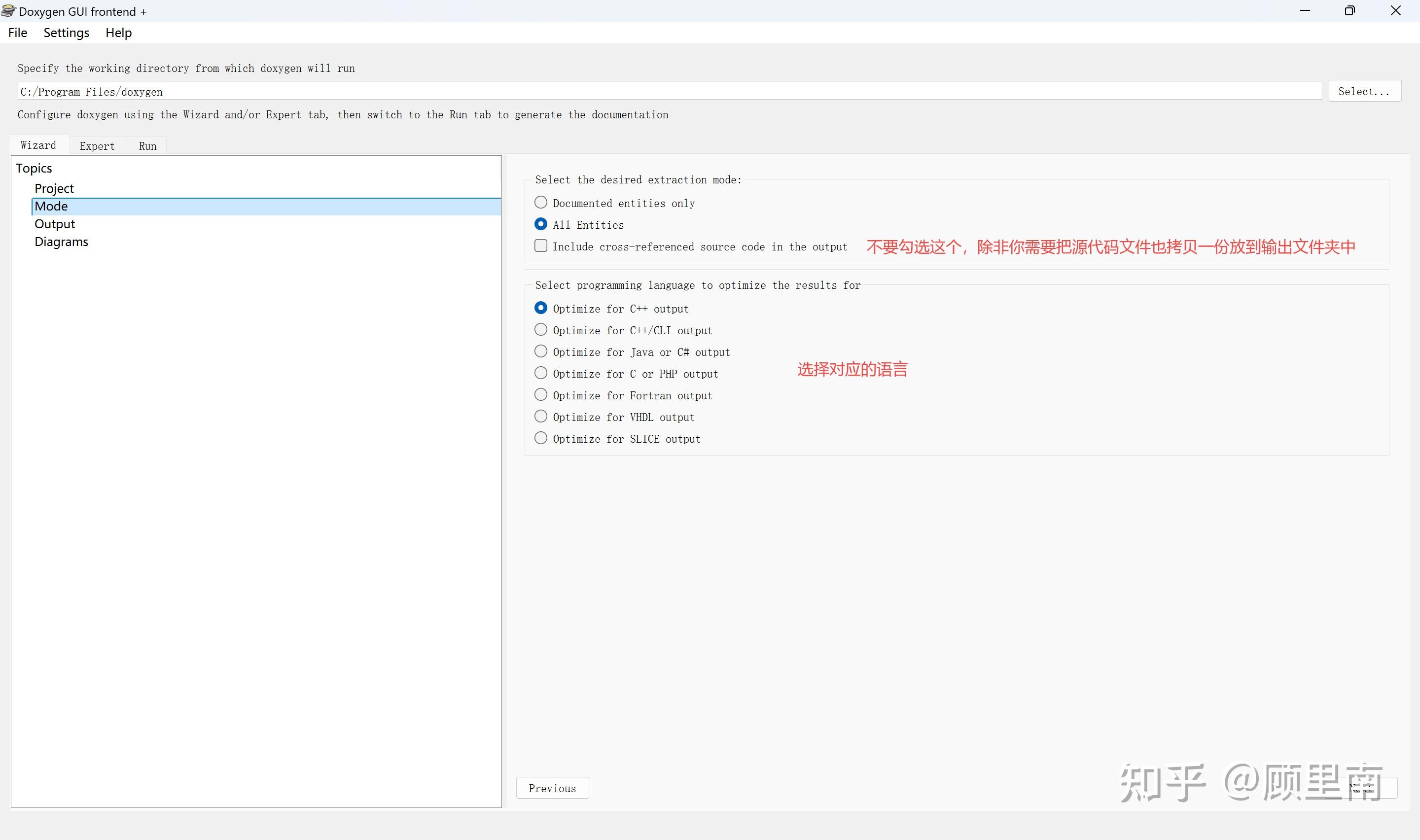Choose 'Optimize for C++/CLI output'
The height and width of the screenshot is (840, 1420).
pyautogui.click(x=541, y=330)
